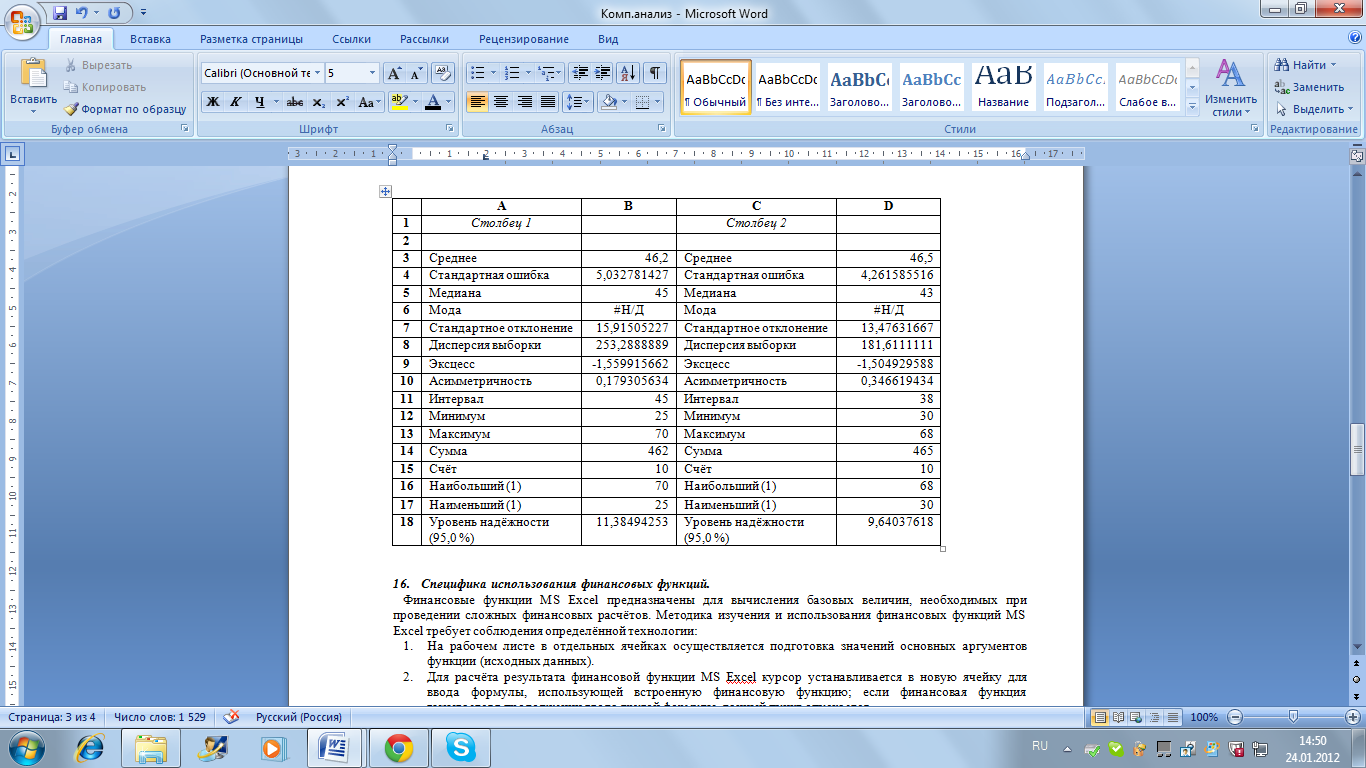Open line spacing options
The width and height of the screenshot is (1366, 768).
(578, 102)
